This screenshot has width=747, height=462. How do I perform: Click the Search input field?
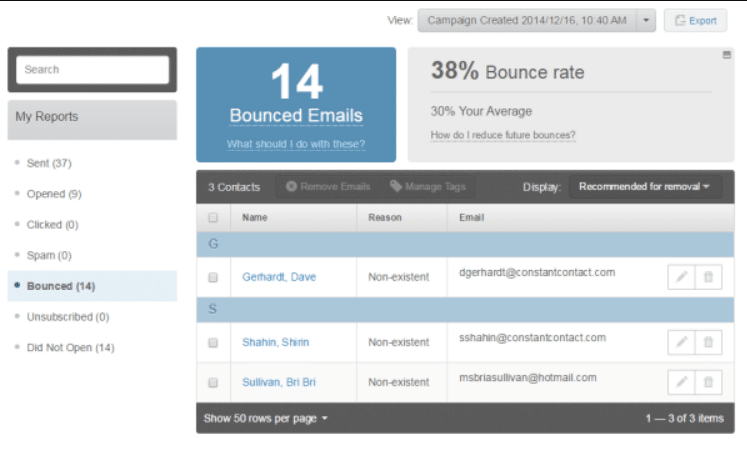pos(92,70)
